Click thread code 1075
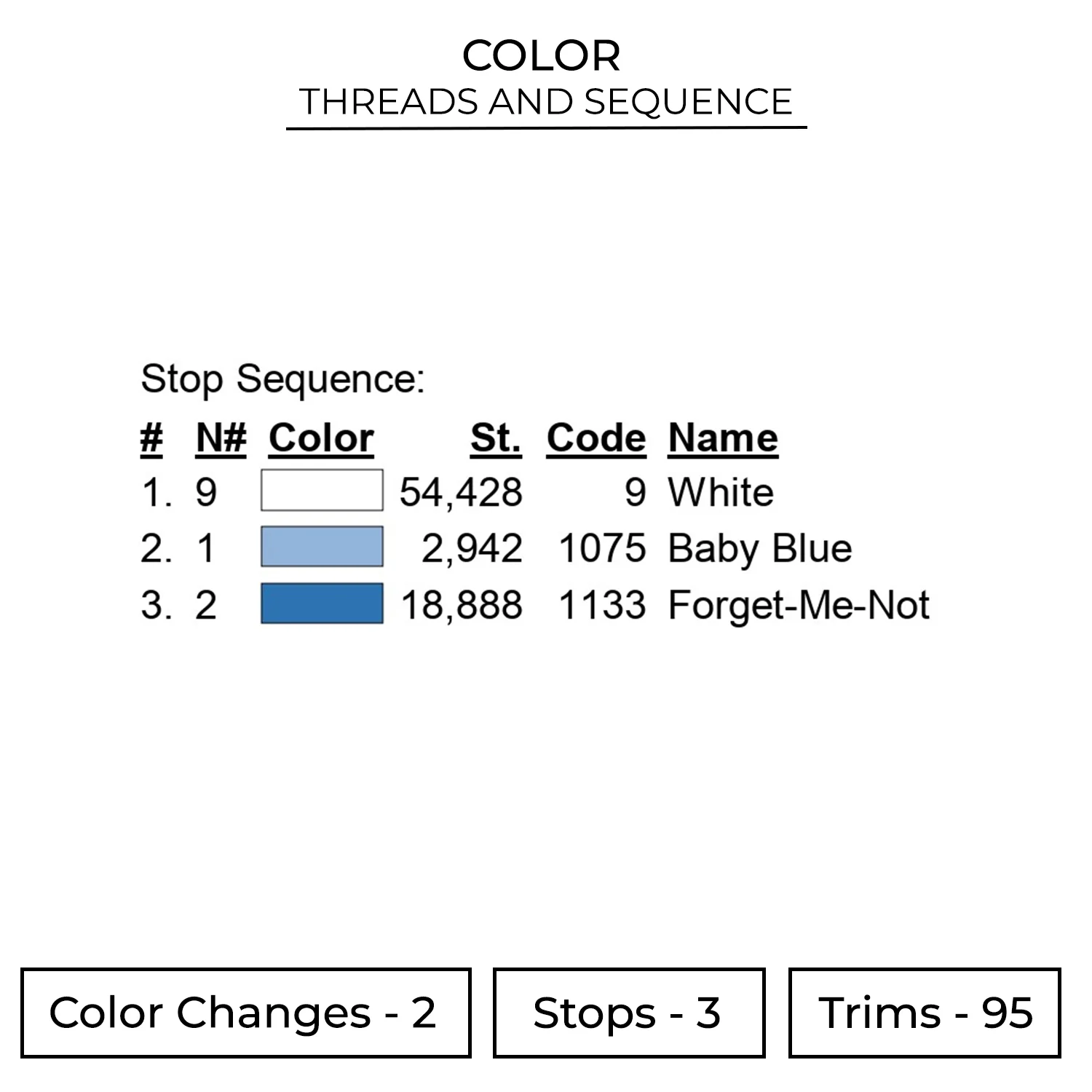1092x1092 pixels. [x=602, y=548]
